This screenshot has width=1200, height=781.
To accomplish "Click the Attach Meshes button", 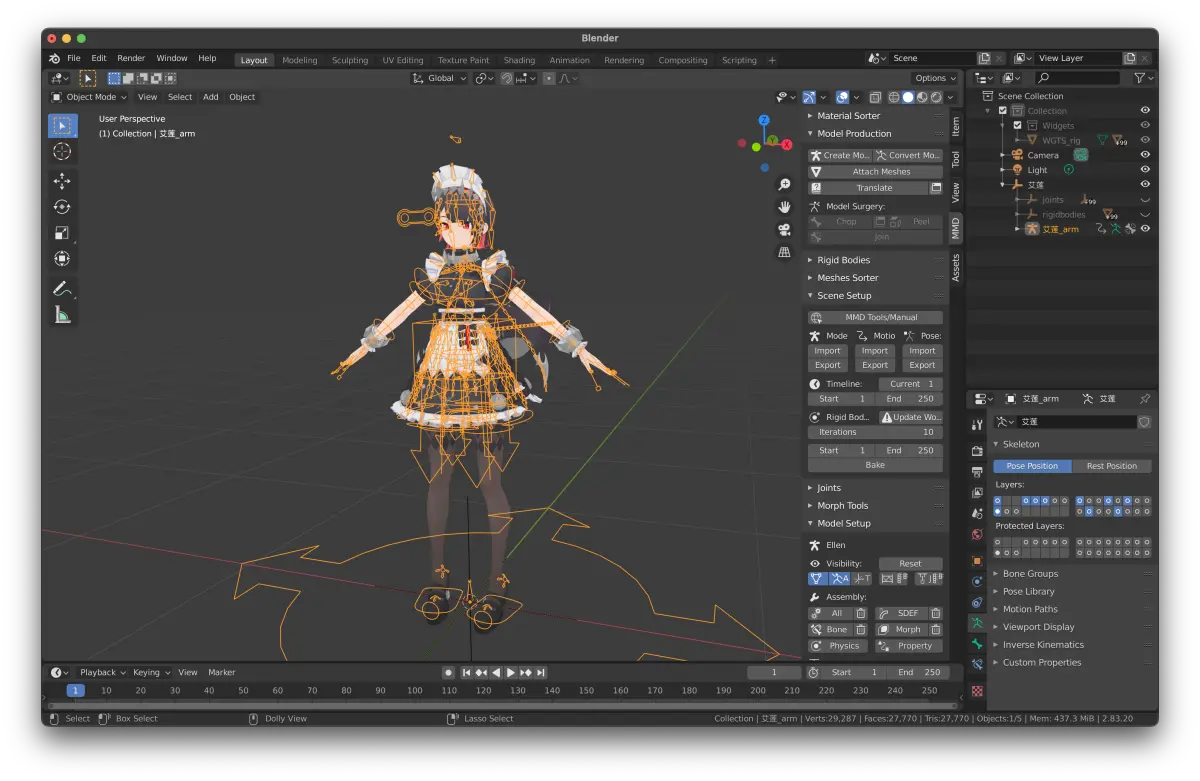I will (x=875, y=172).
